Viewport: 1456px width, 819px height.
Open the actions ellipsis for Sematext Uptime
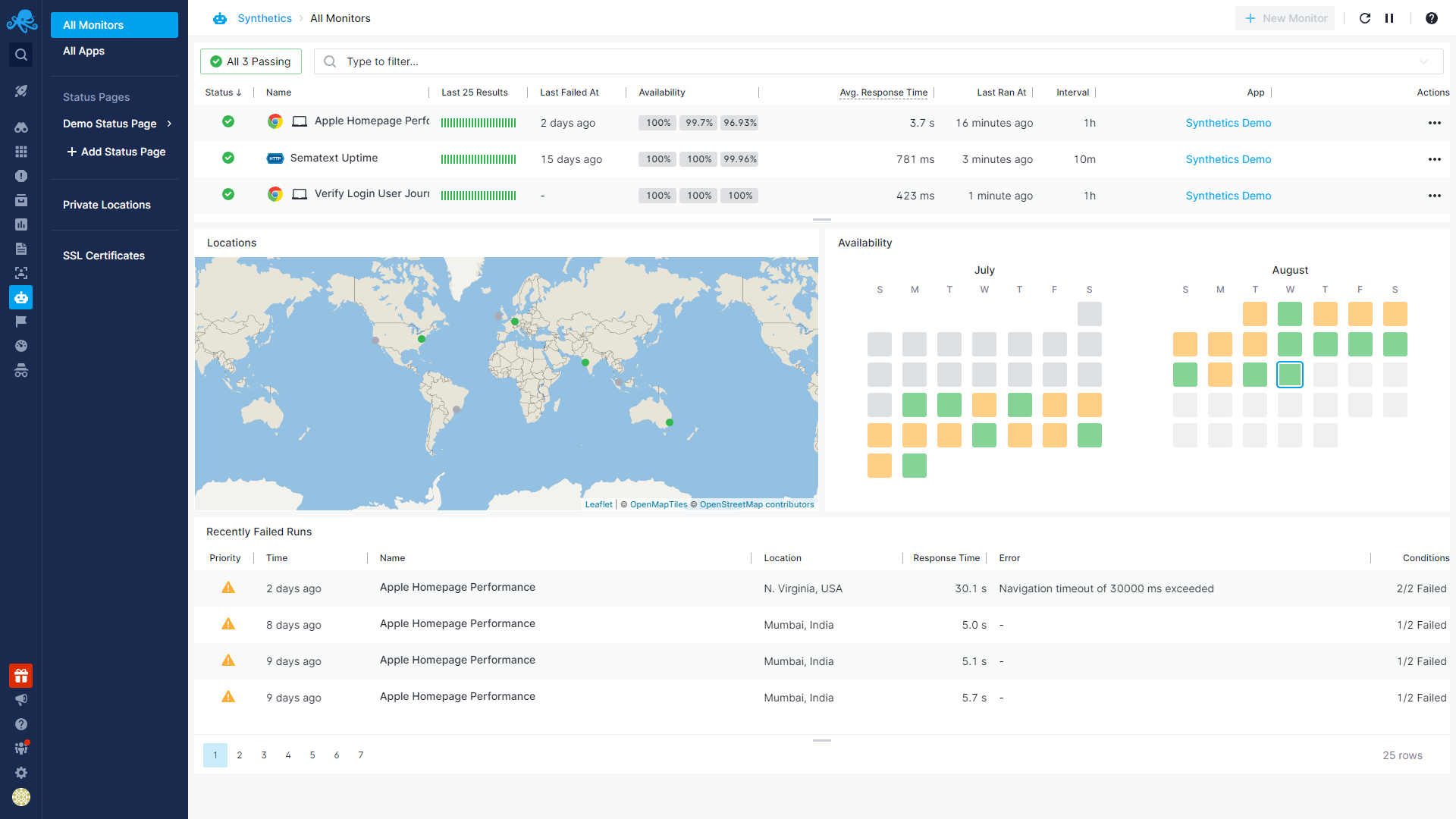tap(1435, 159)
